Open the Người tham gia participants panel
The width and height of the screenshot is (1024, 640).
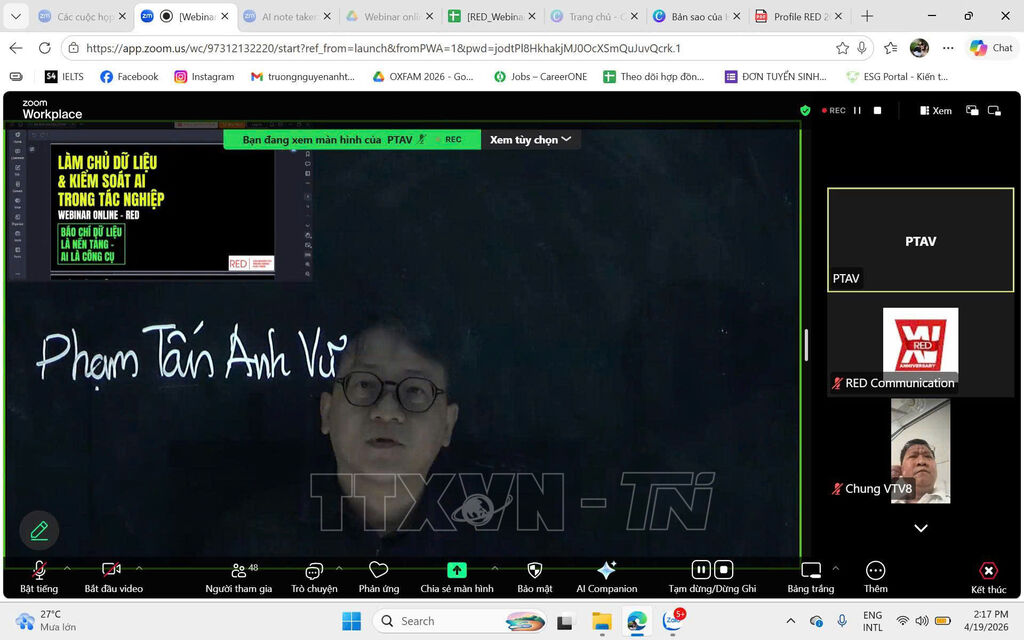(238, 571)
